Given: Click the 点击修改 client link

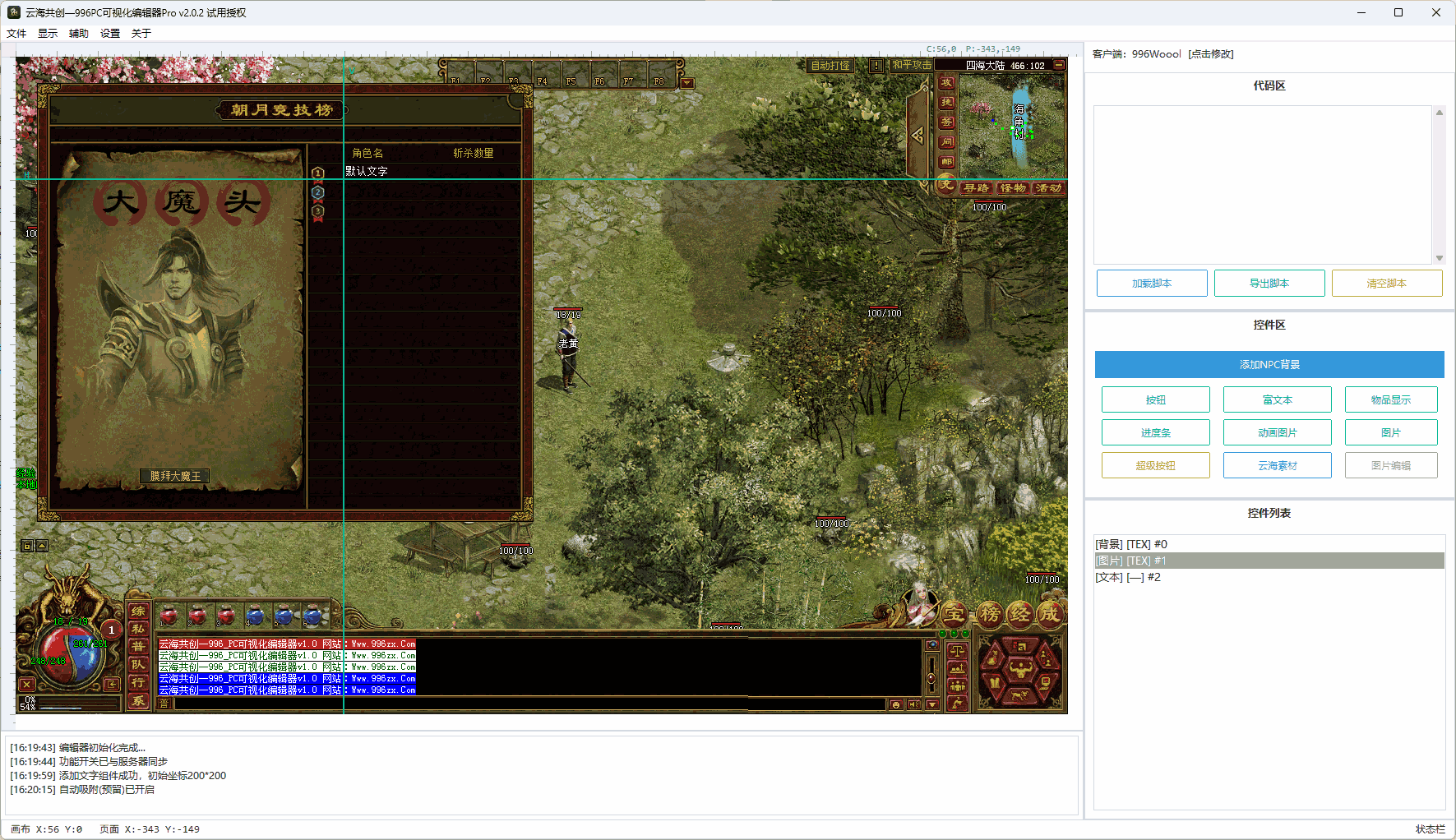Looking at the screenshot, I should point(1211,54).
